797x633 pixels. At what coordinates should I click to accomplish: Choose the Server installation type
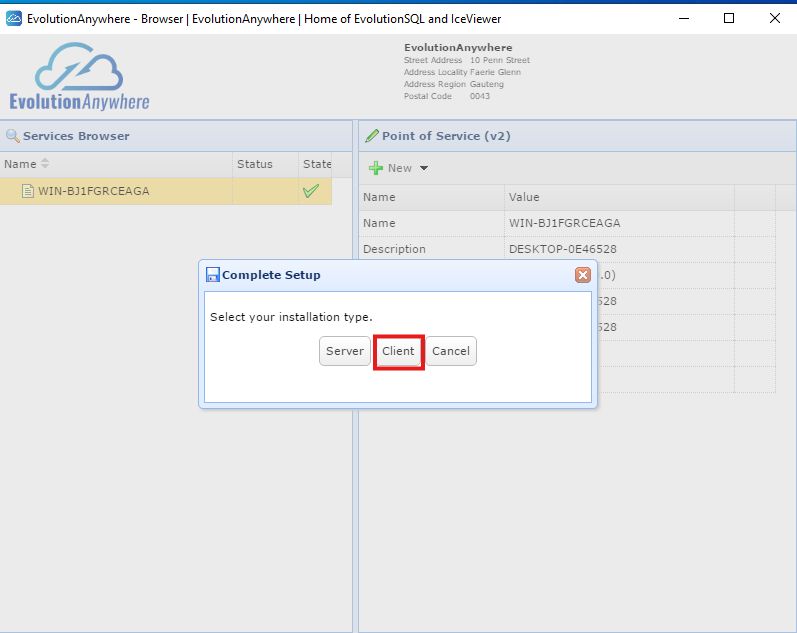coord(345,351)
